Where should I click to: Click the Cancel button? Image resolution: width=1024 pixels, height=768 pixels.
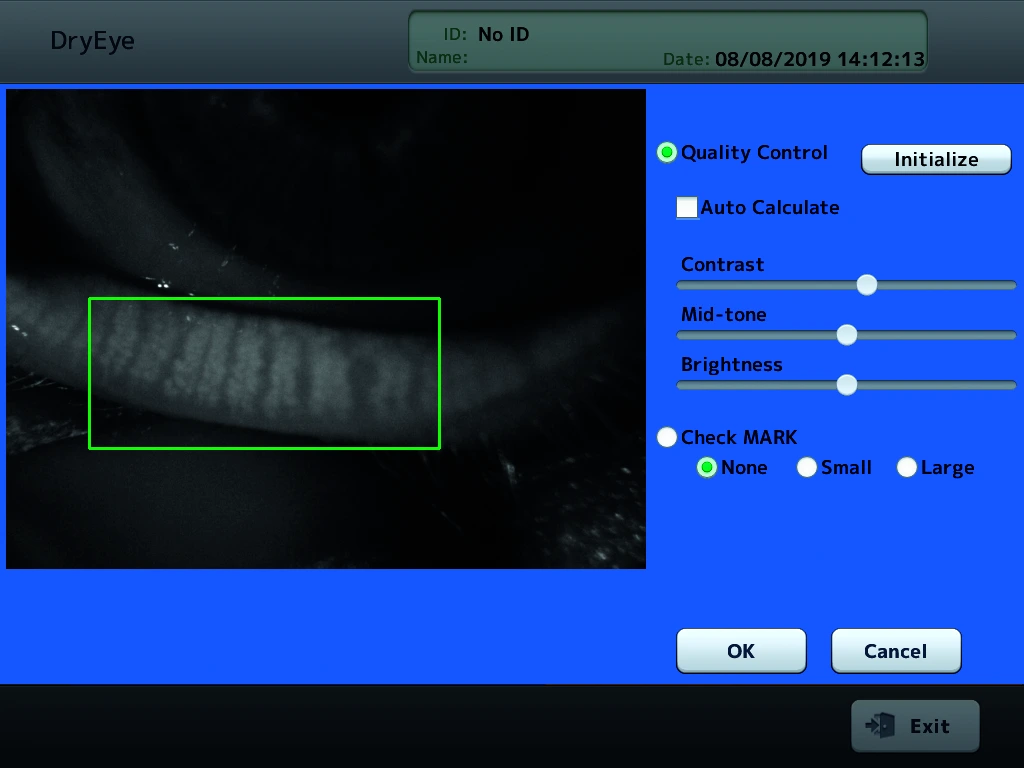click(895, 651)
